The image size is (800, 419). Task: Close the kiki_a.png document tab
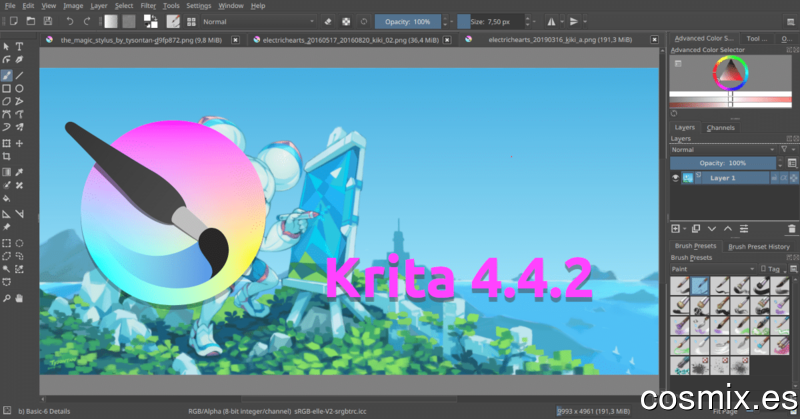pos(654,39)
